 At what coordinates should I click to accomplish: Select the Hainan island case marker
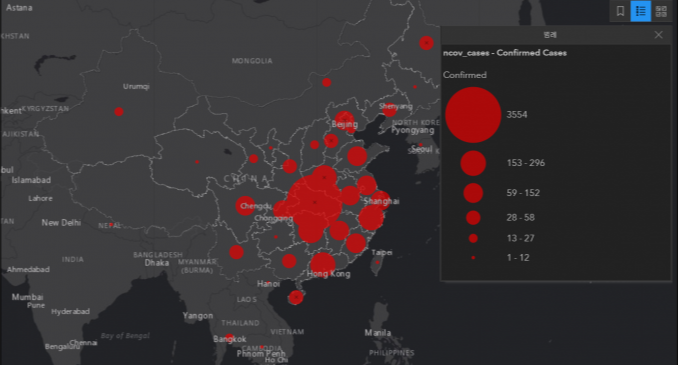[x=296, y=297]
